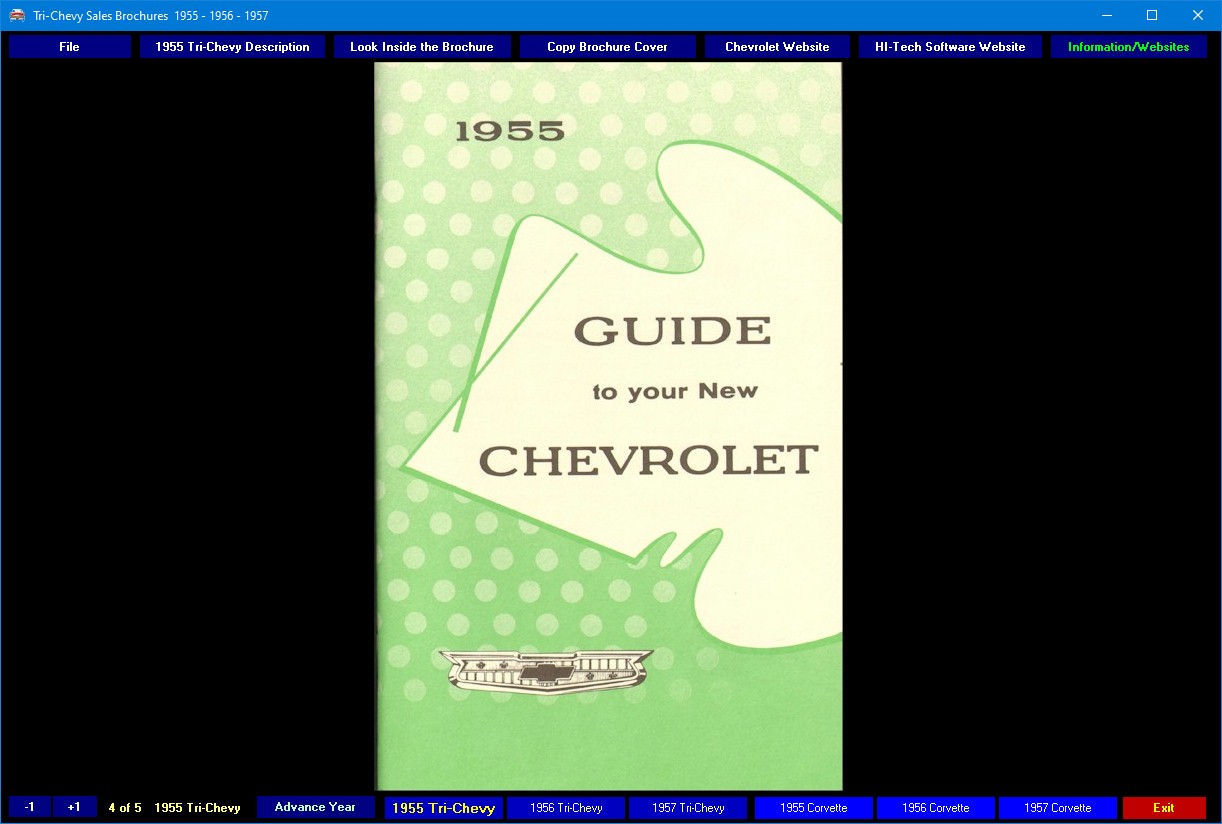This screenshot has width=1222, height=824.
Task: Advance one brochure with +1
Action: coord(74,807)
